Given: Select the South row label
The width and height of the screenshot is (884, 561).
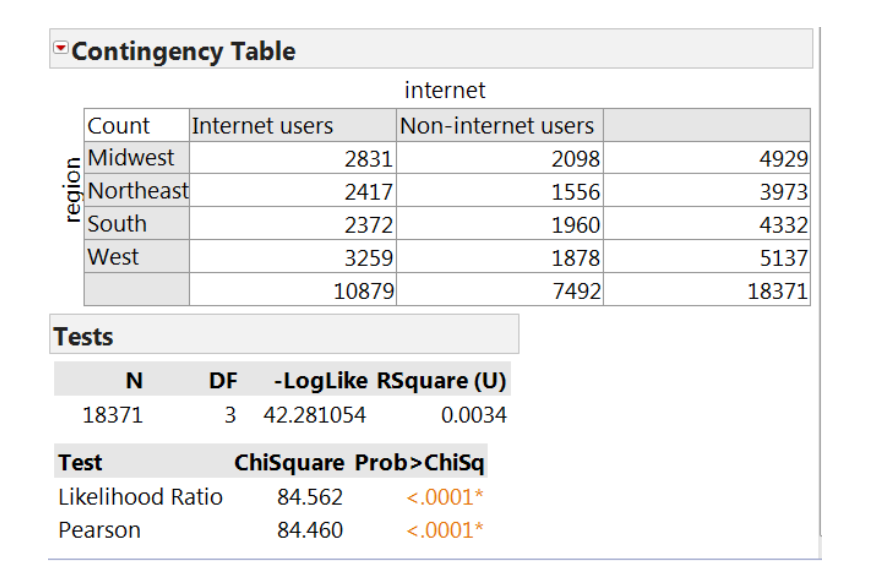Looking at the screenshot, I should tap(136, 224).
